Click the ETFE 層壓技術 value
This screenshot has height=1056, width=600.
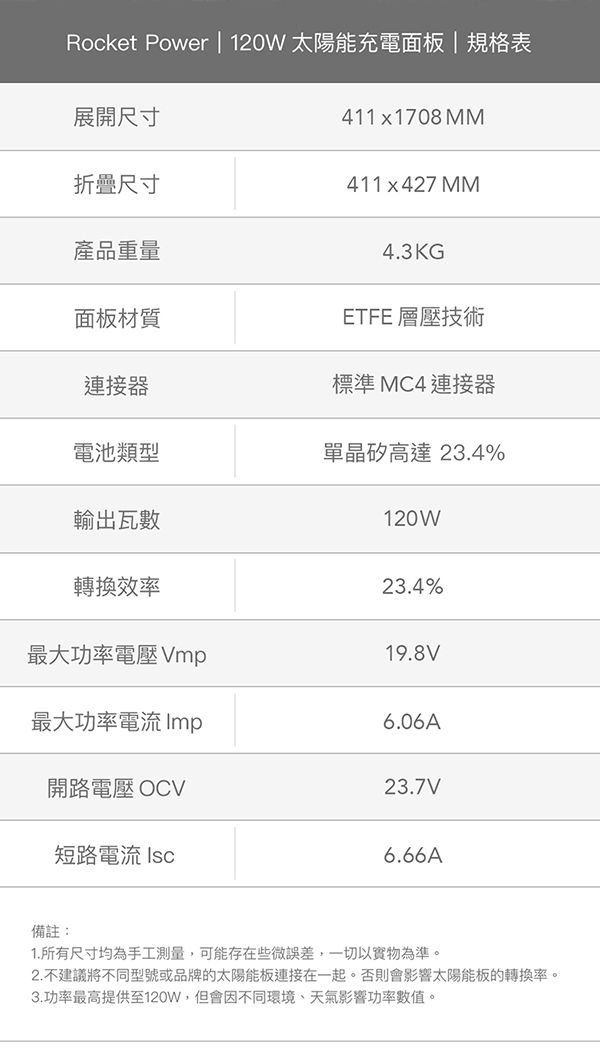coord(413,317)
